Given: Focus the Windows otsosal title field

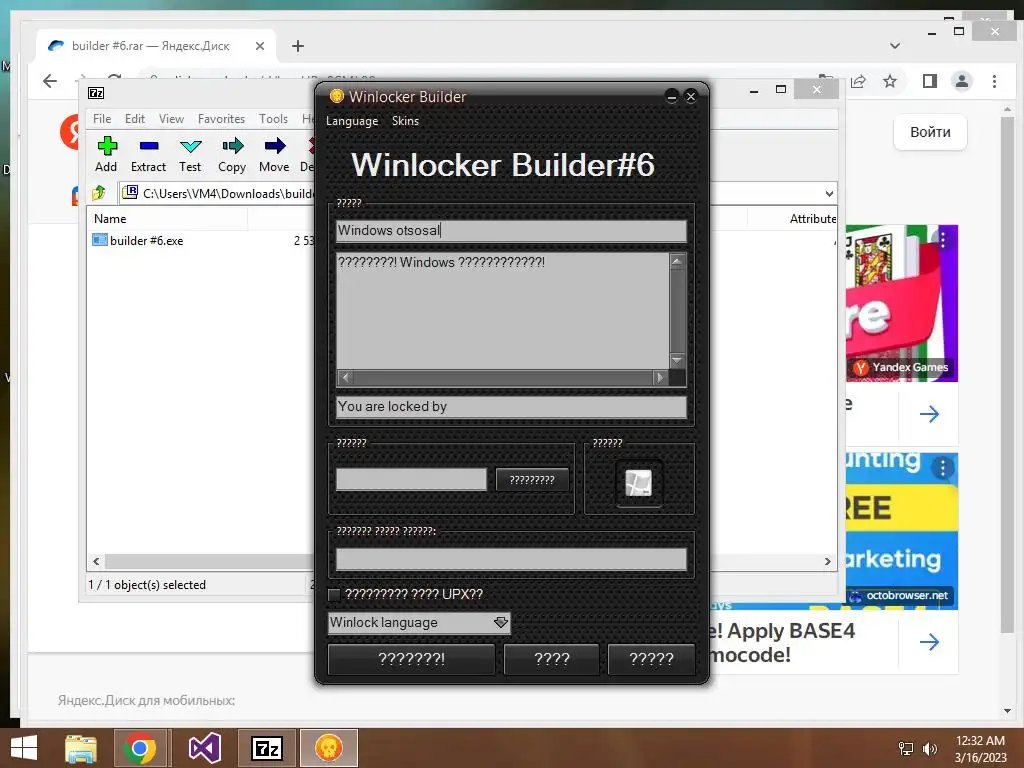Looking at the screenshot, I should (511, 231).
